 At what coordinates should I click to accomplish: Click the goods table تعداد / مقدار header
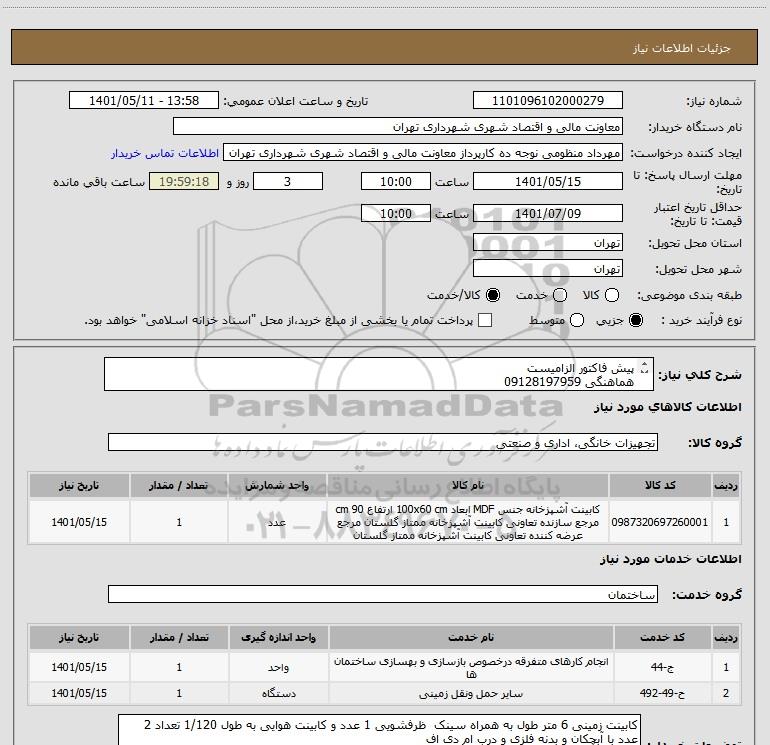(179, 486)
